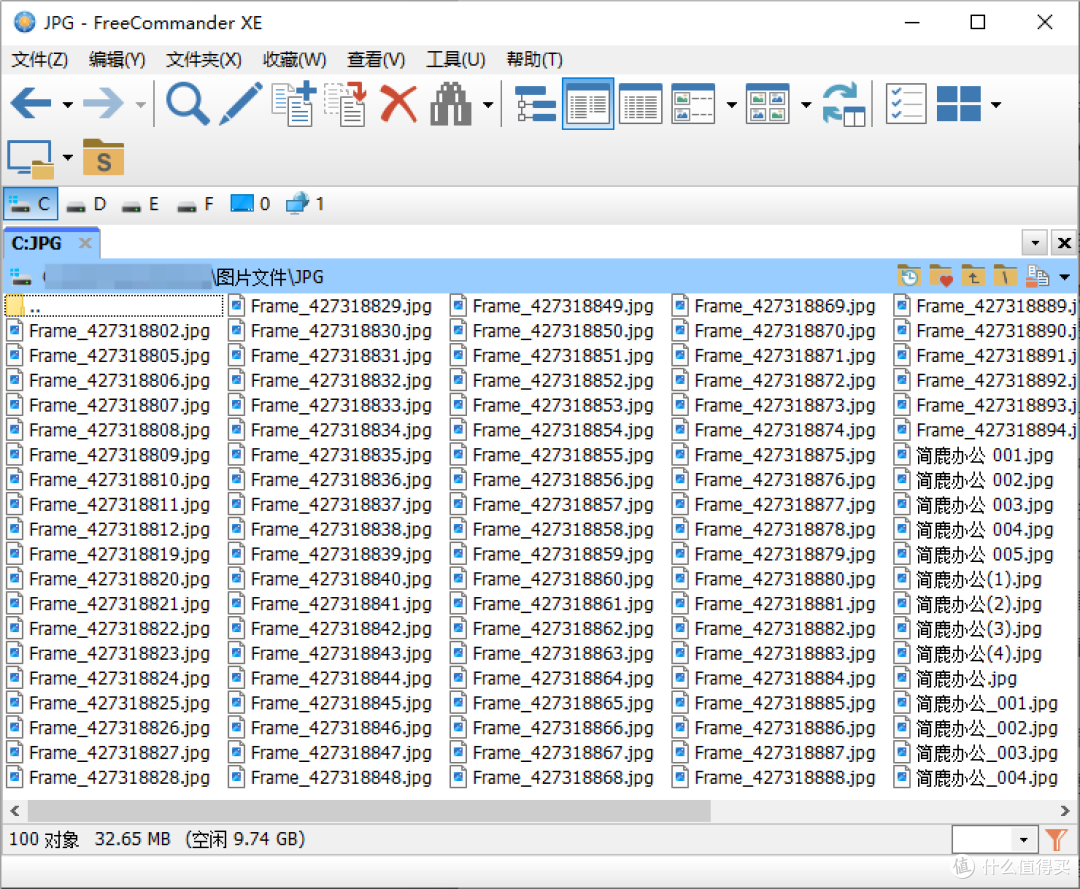The height and width of the screenshot is (889, 1080).
Task: Select file Frame_427318802.jpg
Action: [x=108, y=331]
